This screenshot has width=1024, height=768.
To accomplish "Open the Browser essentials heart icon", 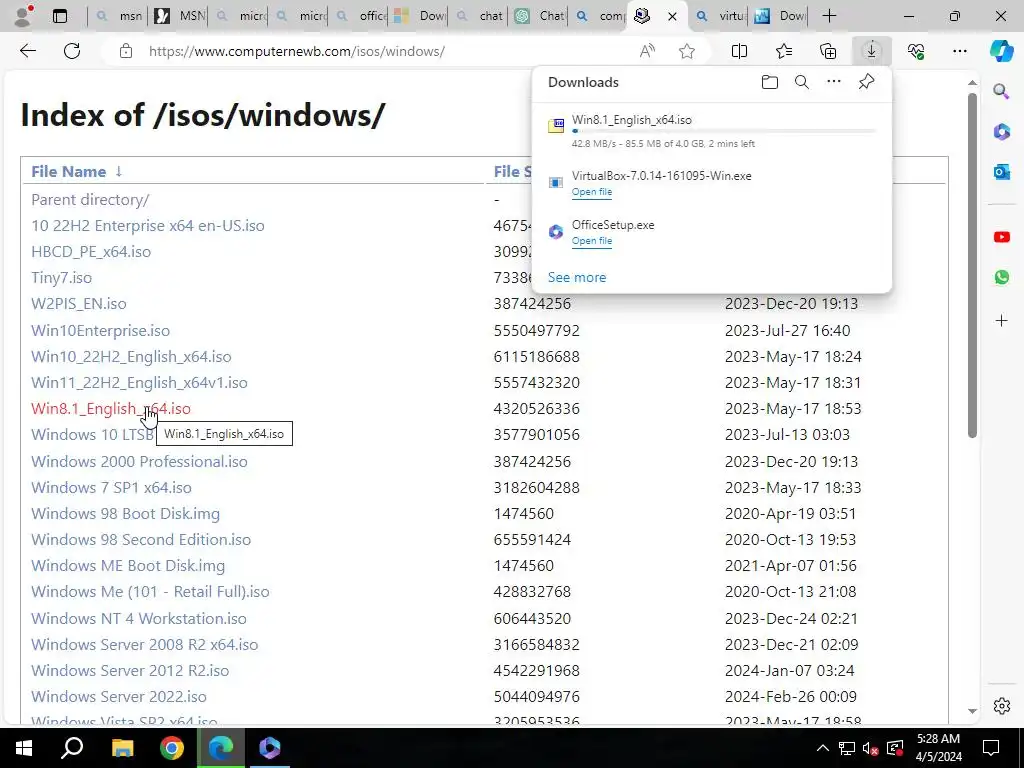I will (x=916, y=51).
